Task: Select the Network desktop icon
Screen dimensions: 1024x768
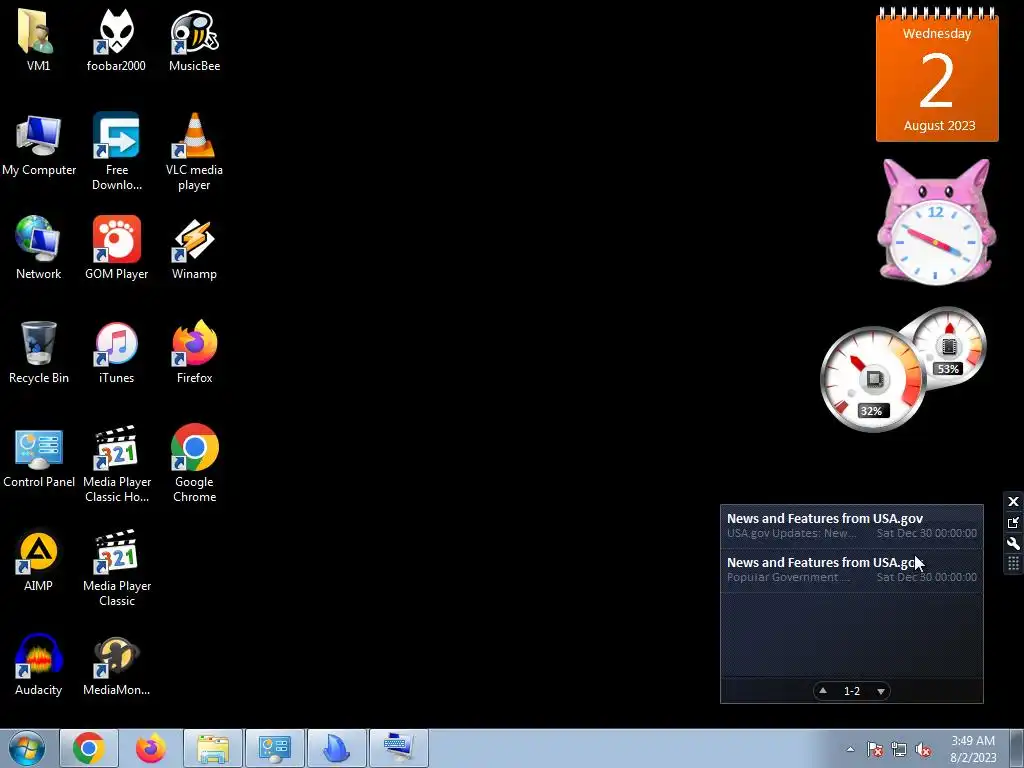Action: (38, 248)
